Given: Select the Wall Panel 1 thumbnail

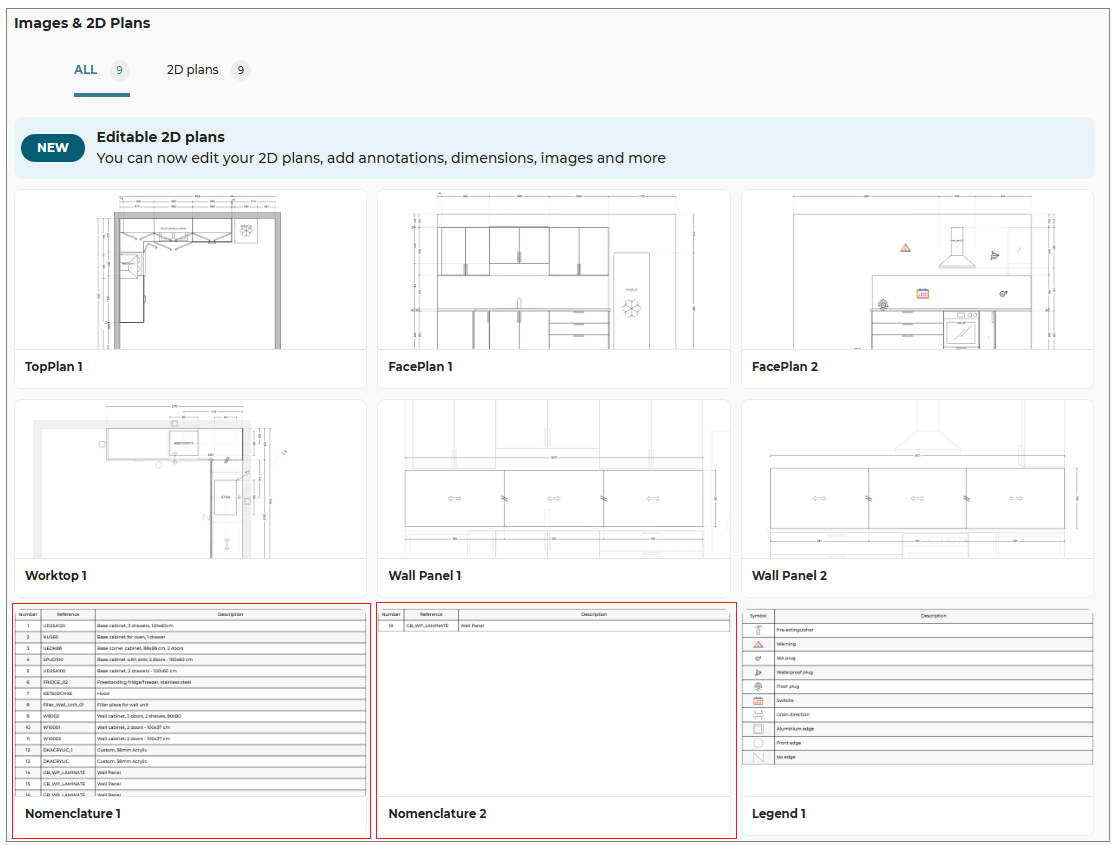Looking at the screenshot, I should pos(553,478).
